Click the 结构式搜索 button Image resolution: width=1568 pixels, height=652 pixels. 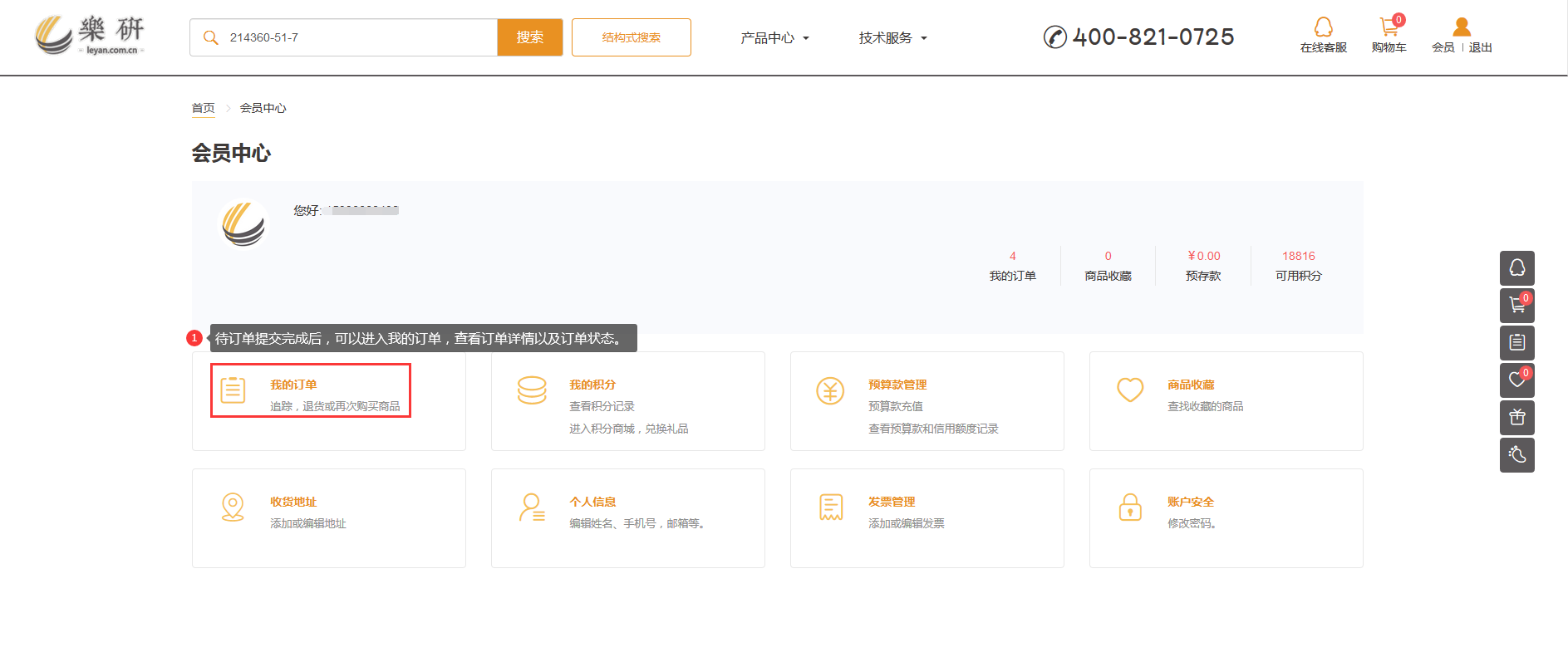[631, 37]
